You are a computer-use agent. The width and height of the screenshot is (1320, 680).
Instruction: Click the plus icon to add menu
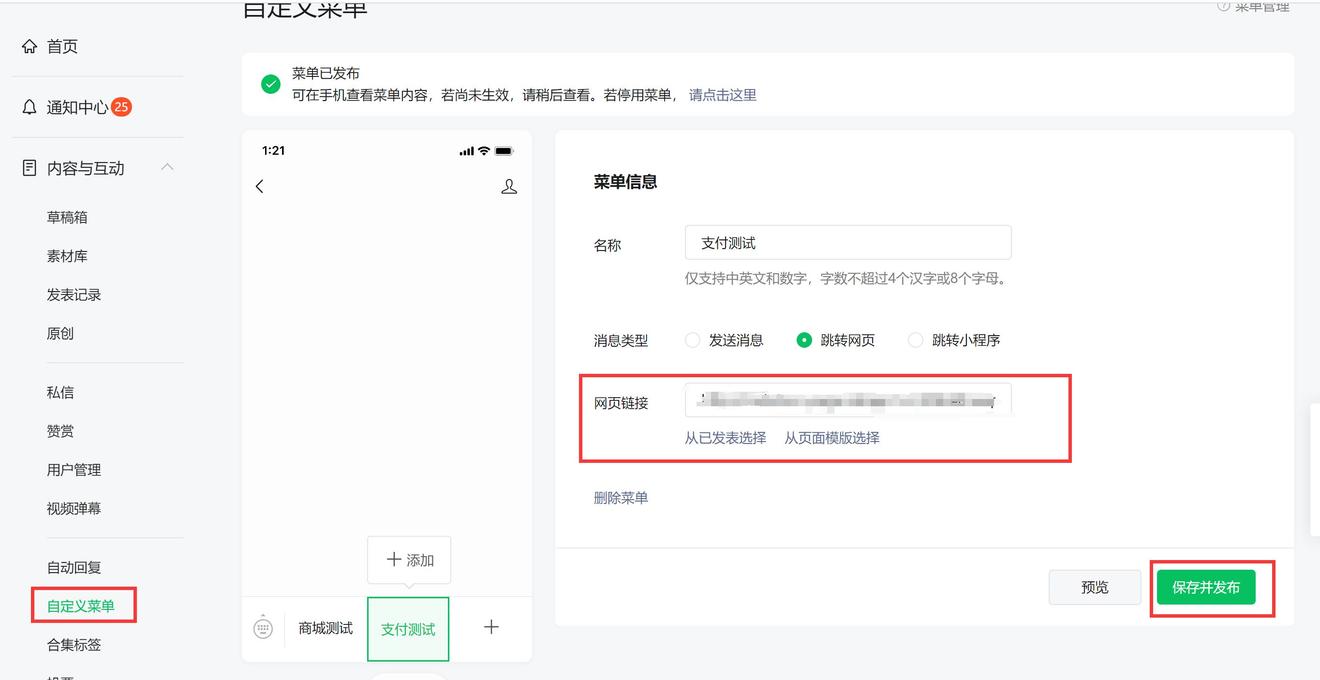click(x=491, y=627)
